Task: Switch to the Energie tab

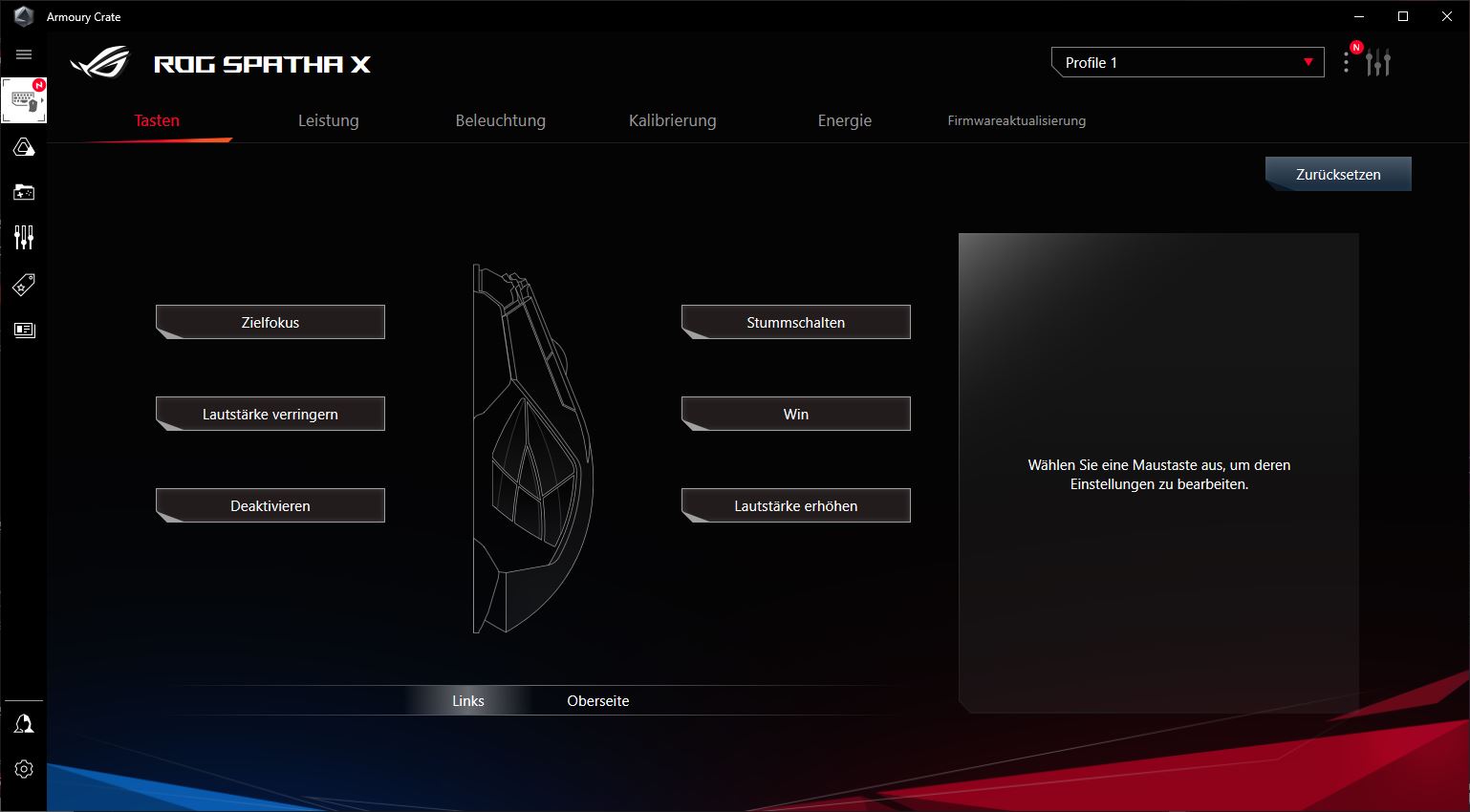Action: click(845, 120)
